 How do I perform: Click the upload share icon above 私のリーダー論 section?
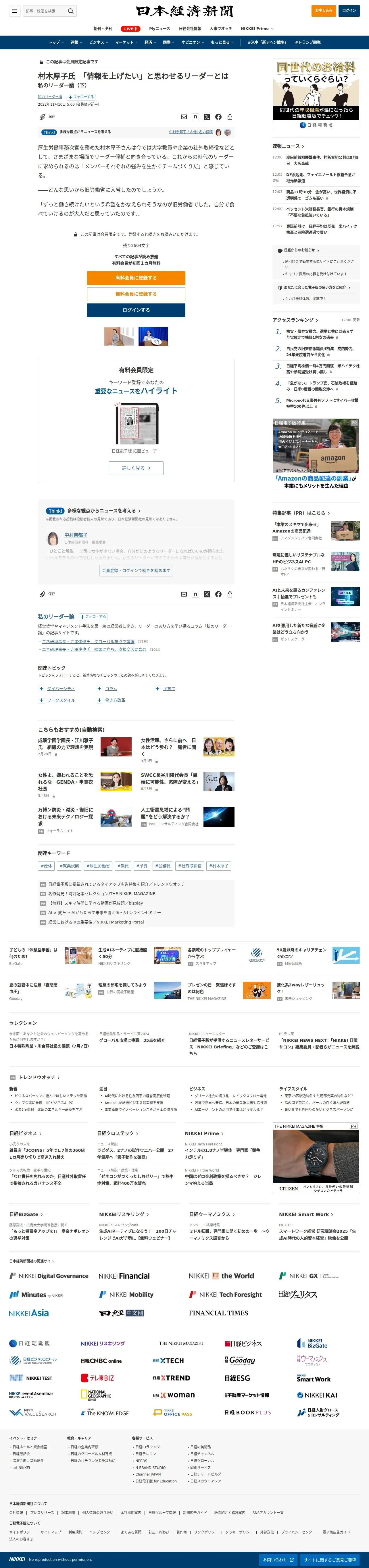click(230, 594)
